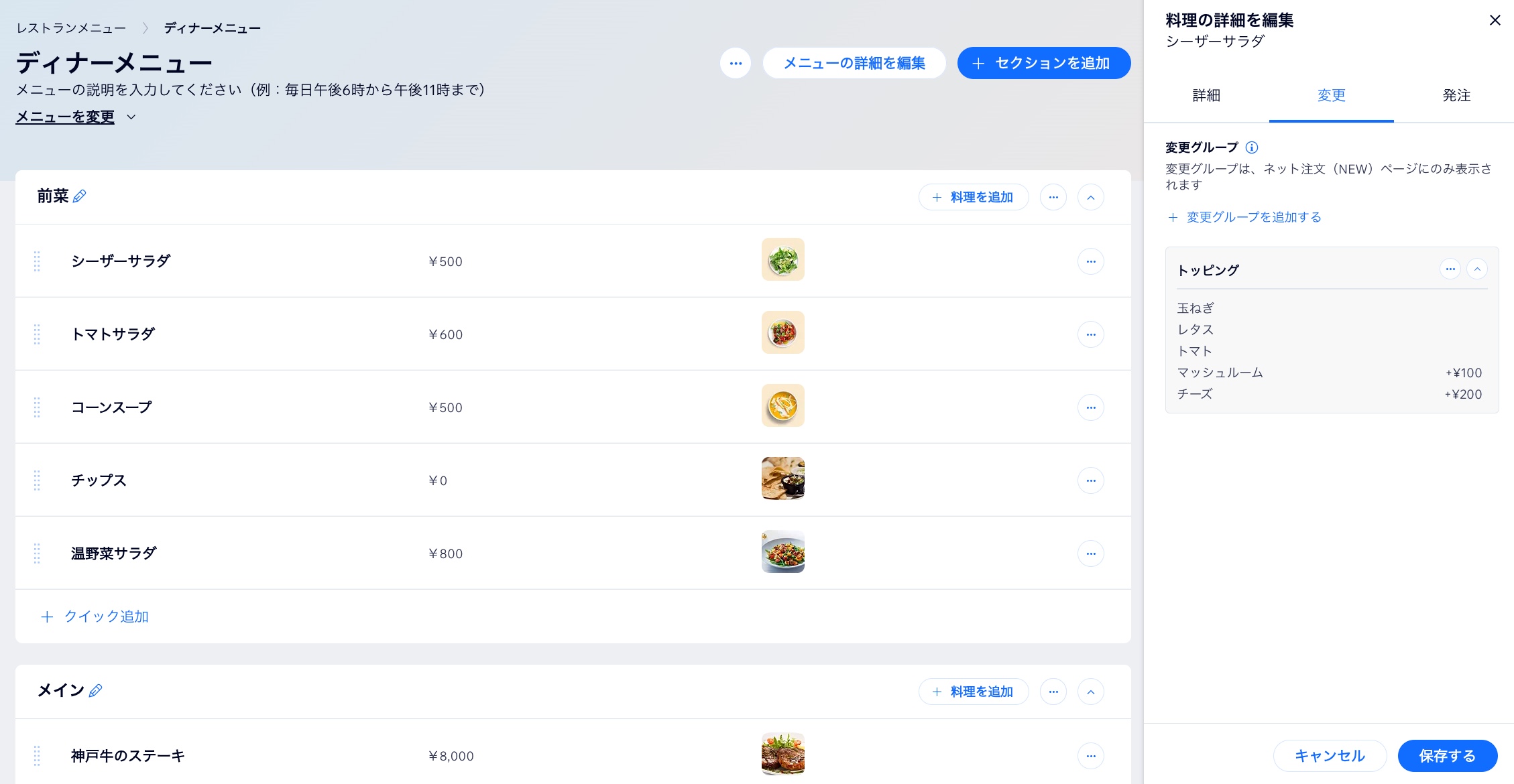Viewport: 1514px width, 784px height.
Task: Click the シーザーサラダ food thumbnail image
Action: (x=783, y=260)
